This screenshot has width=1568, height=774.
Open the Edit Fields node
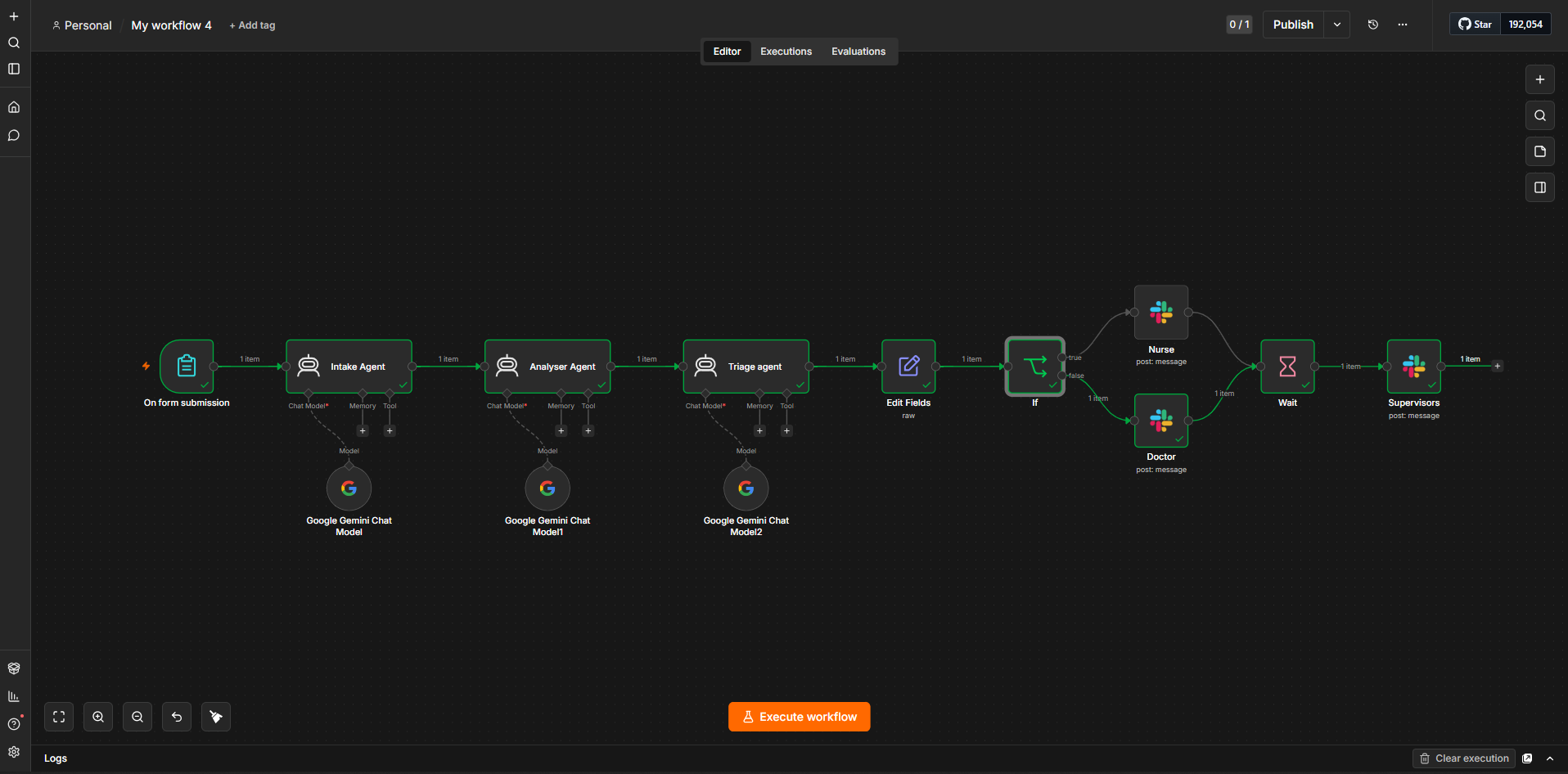tap(908, 367)
